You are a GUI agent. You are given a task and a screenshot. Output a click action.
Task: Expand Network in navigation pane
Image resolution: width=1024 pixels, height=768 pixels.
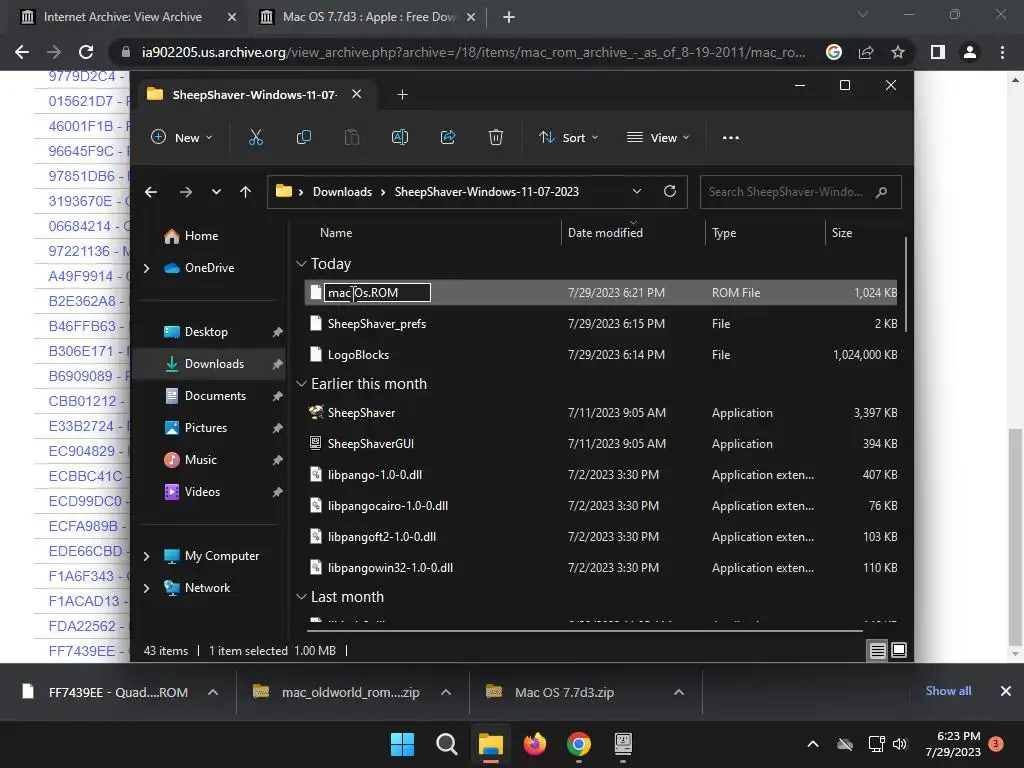tap(146, 588)
